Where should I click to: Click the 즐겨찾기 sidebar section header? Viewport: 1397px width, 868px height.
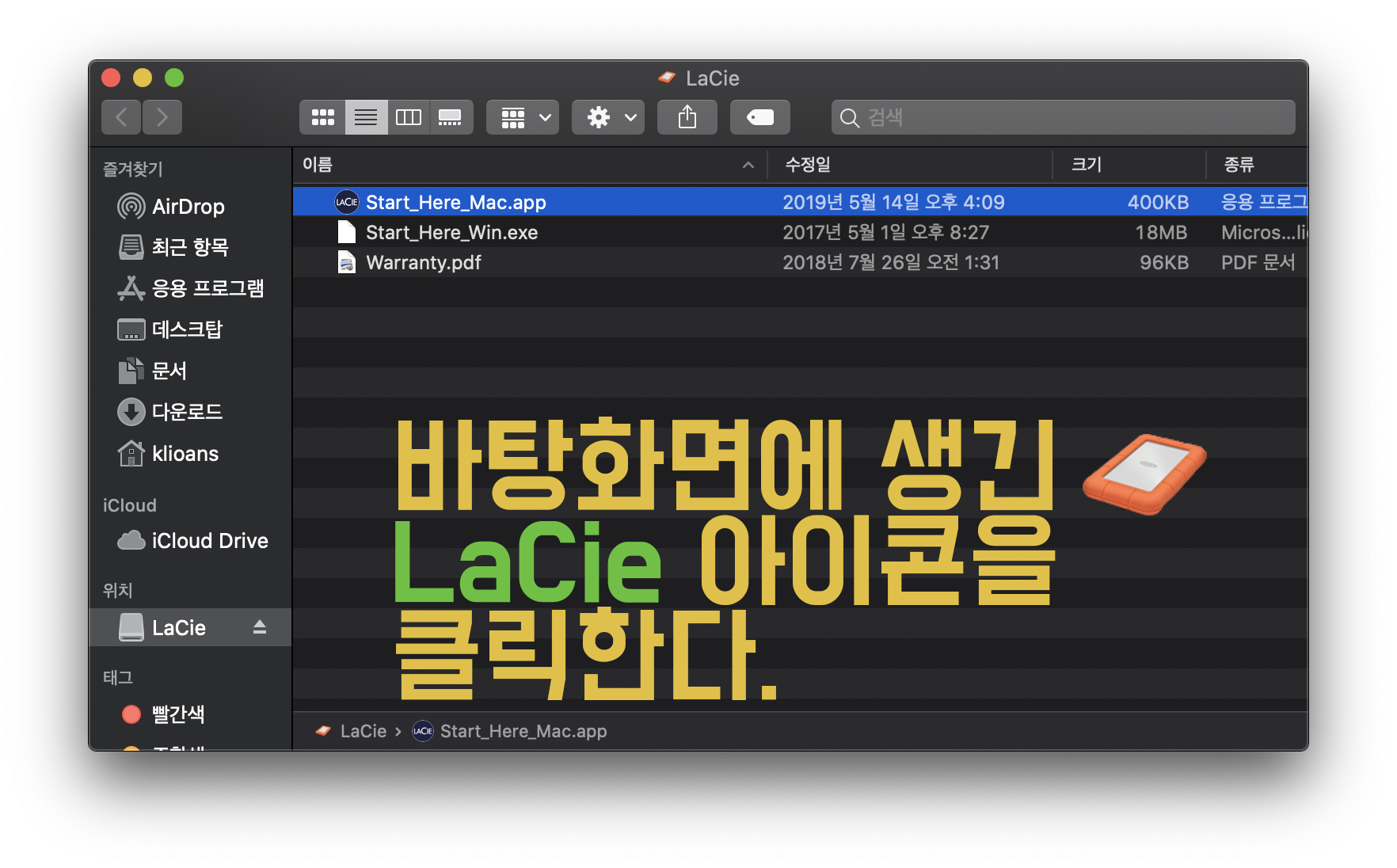[133, 169]
